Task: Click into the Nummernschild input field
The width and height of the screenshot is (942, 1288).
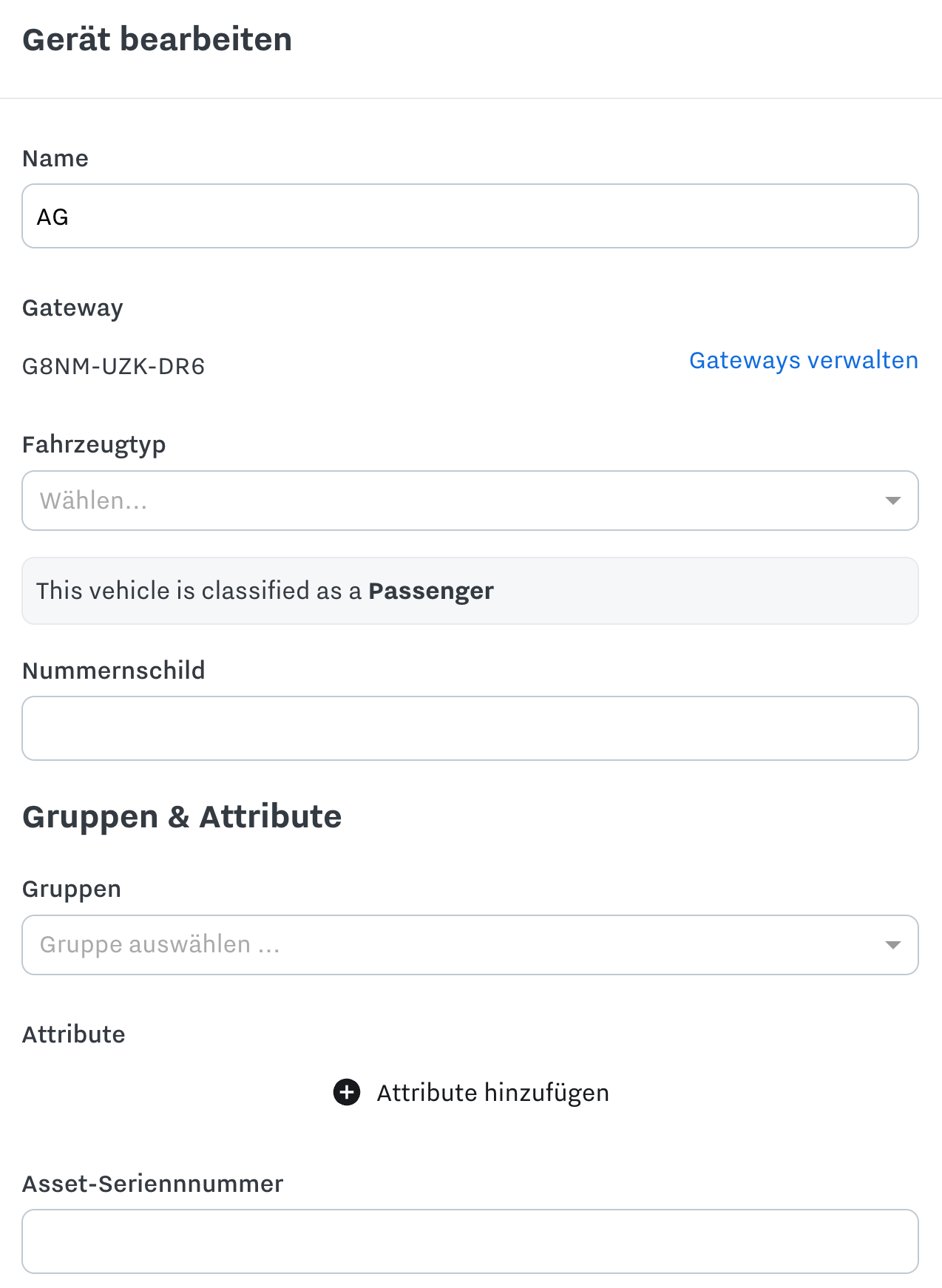Action: (470, 728)
